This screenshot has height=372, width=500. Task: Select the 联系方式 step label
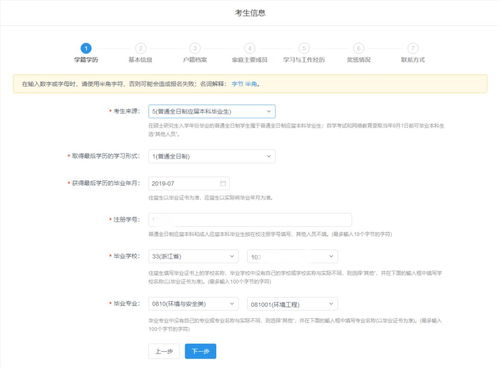(413, 60)
